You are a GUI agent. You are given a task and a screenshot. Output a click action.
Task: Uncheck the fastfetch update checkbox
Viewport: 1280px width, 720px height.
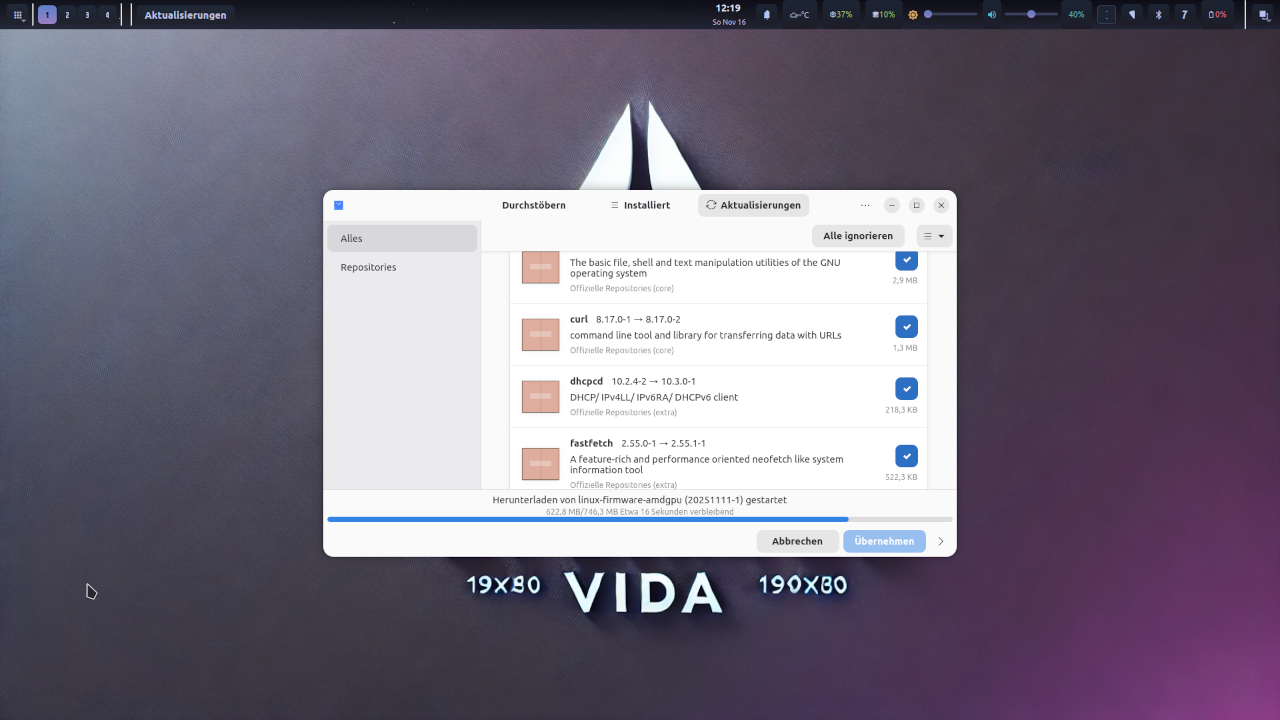click(x=906, y=456)
